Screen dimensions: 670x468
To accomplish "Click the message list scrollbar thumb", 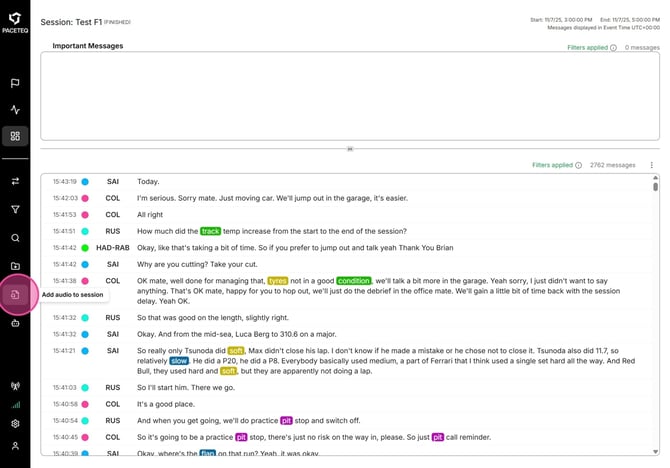I will coord(655,187).
